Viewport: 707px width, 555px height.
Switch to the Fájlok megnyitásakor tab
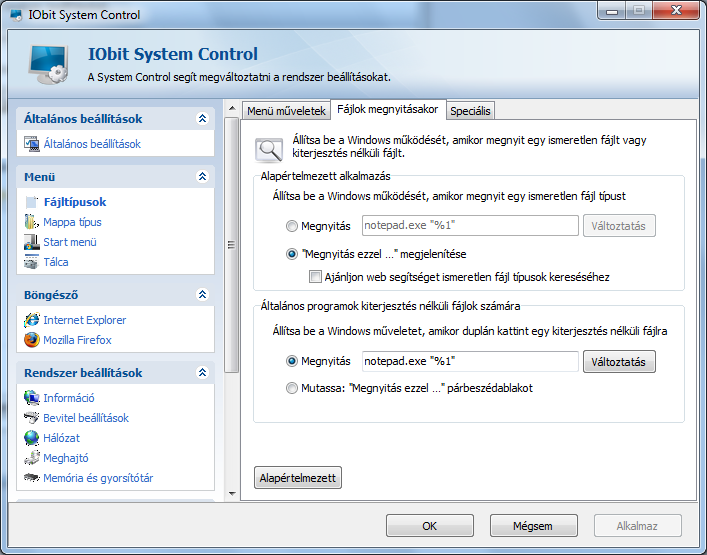pyautogui.click(x=388, y=110)
